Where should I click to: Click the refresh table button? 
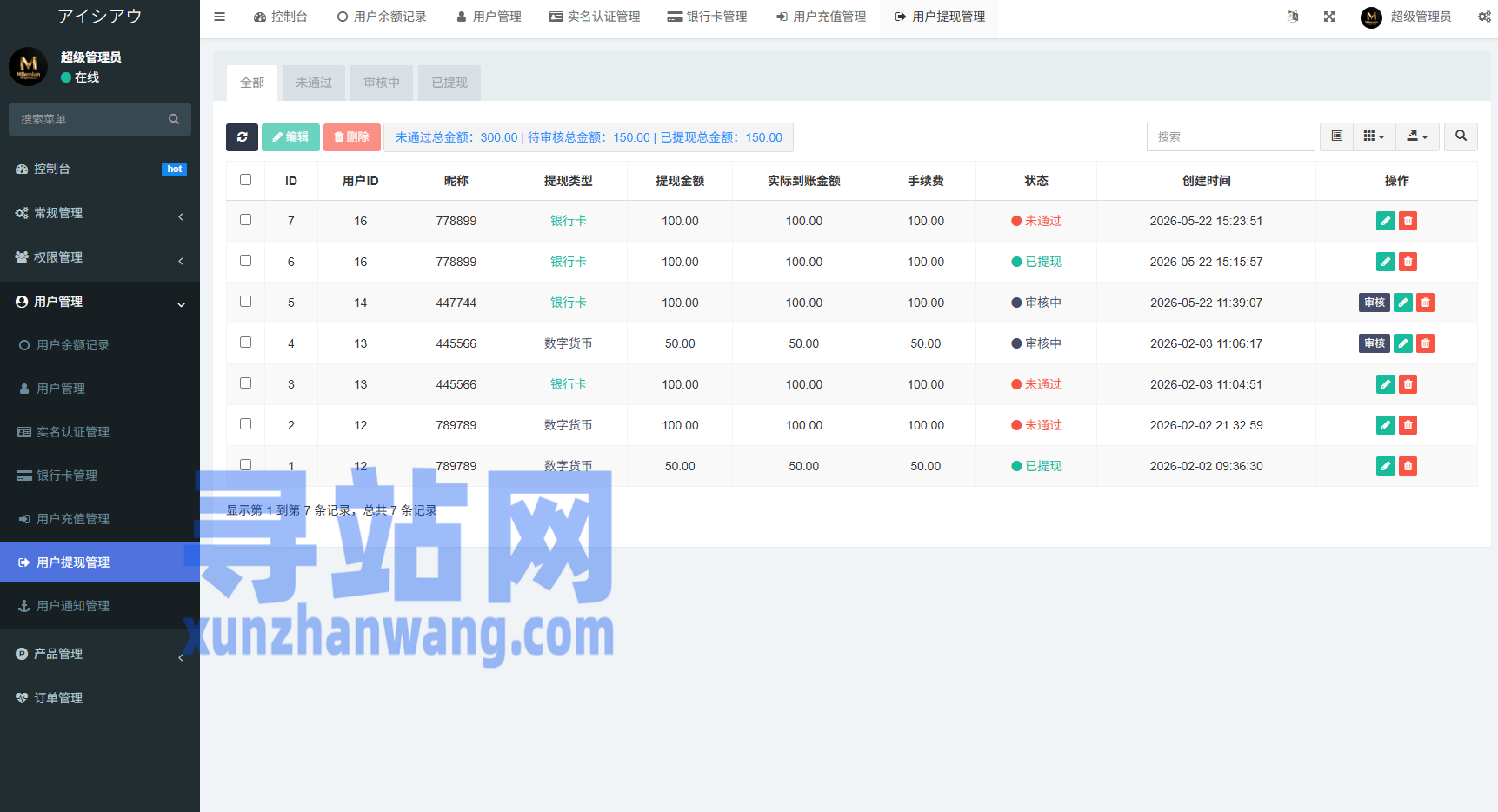242,136
